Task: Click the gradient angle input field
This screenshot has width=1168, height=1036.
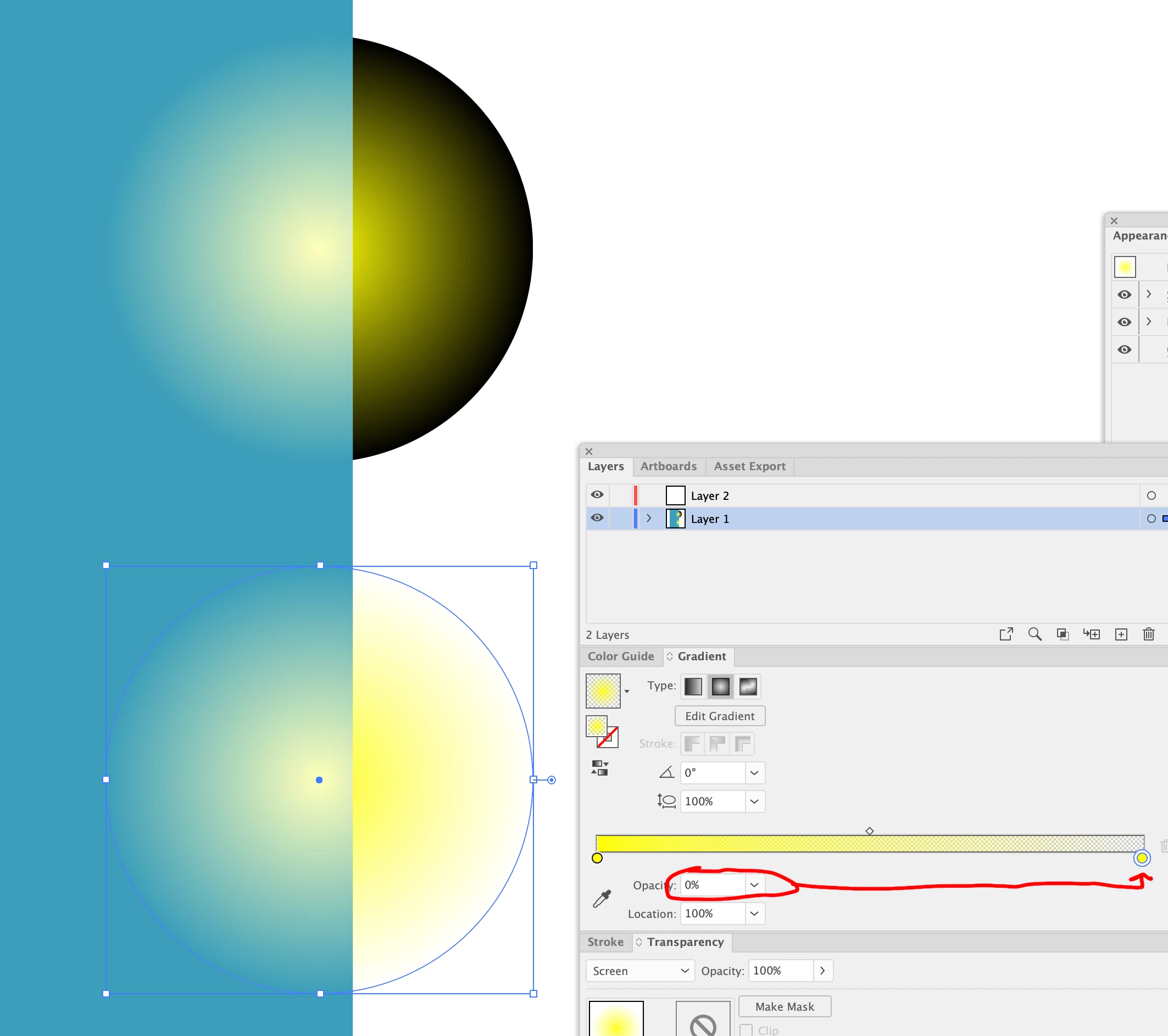Action: click(712, 773)
